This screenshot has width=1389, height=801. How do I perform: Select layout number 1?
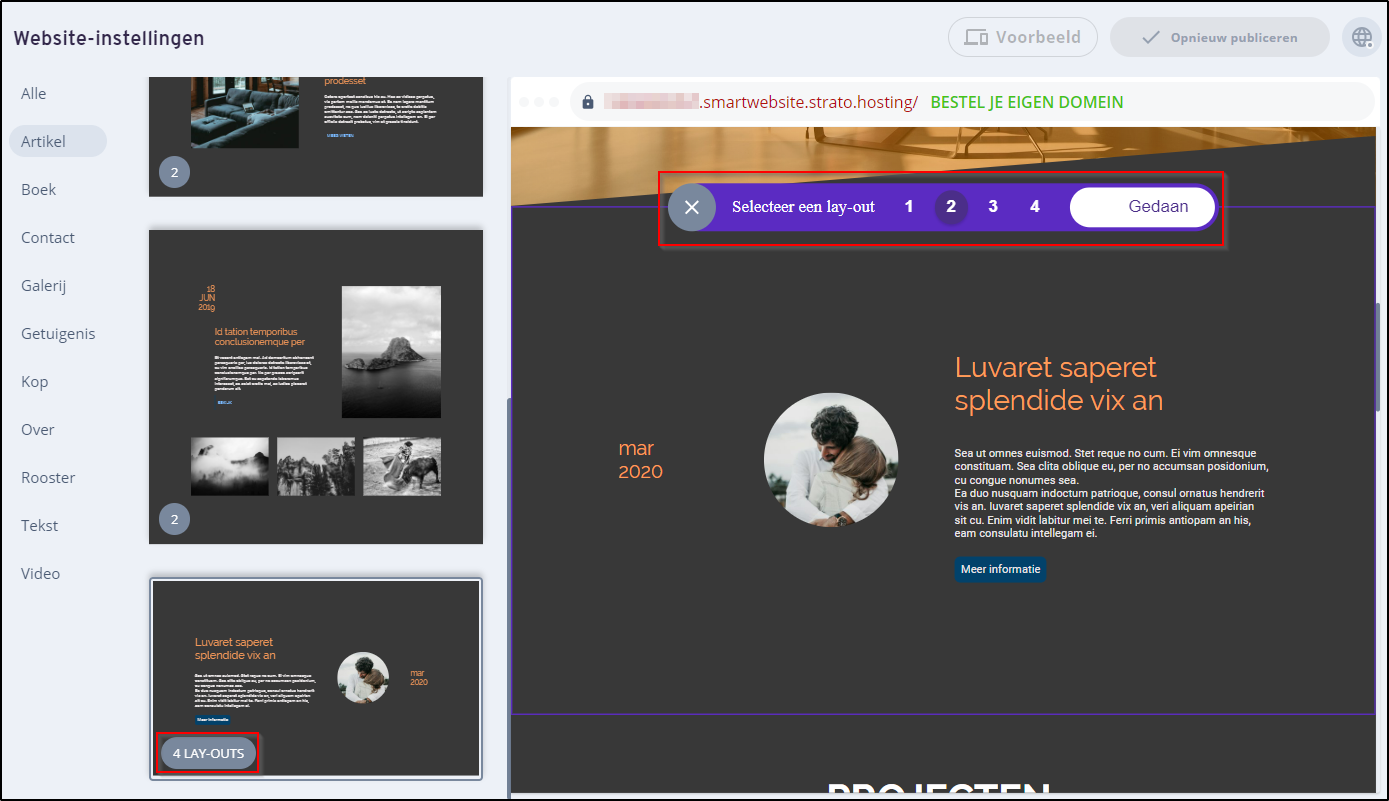pos(909,207)
